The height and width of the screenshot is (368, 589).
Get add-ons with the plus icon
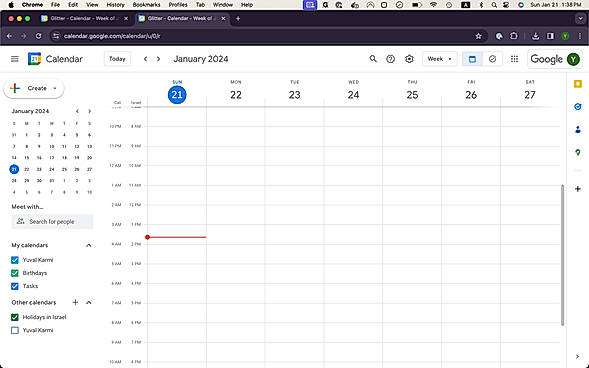[x=578, y=189]
